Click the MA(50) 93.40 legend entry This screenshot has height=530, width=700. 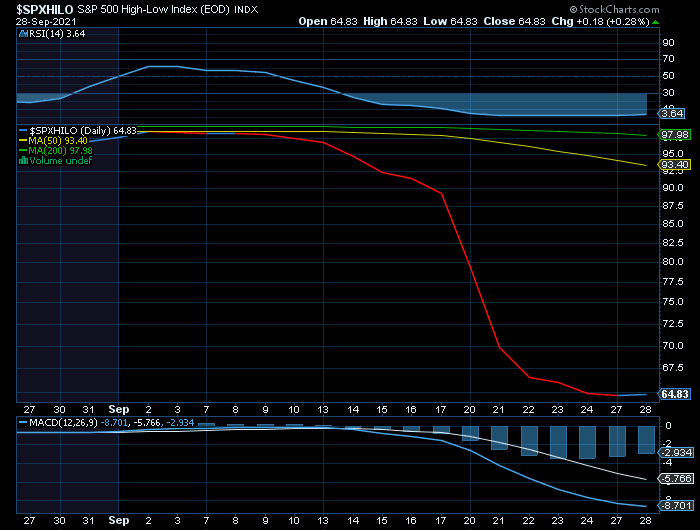[58, 141]
